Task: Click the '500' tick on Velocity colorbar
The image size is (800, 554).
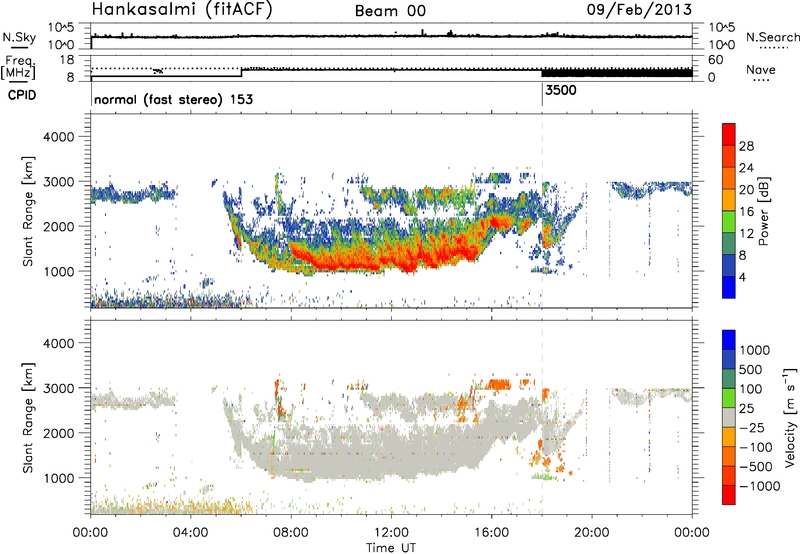Action: tap(753, 369)
